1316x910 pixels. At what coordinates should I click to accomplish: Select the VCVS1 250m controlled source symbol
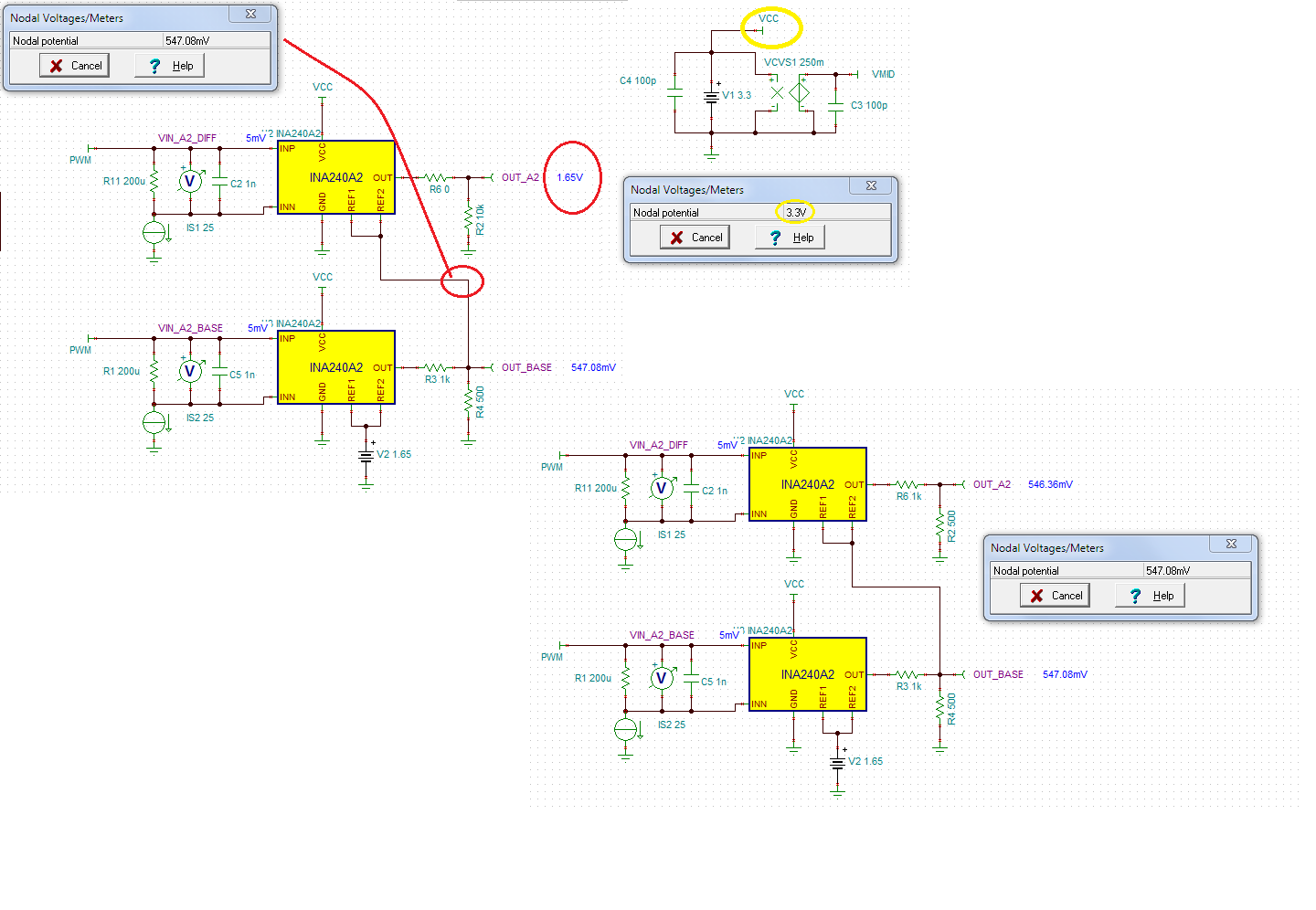(x=789, y=93)
